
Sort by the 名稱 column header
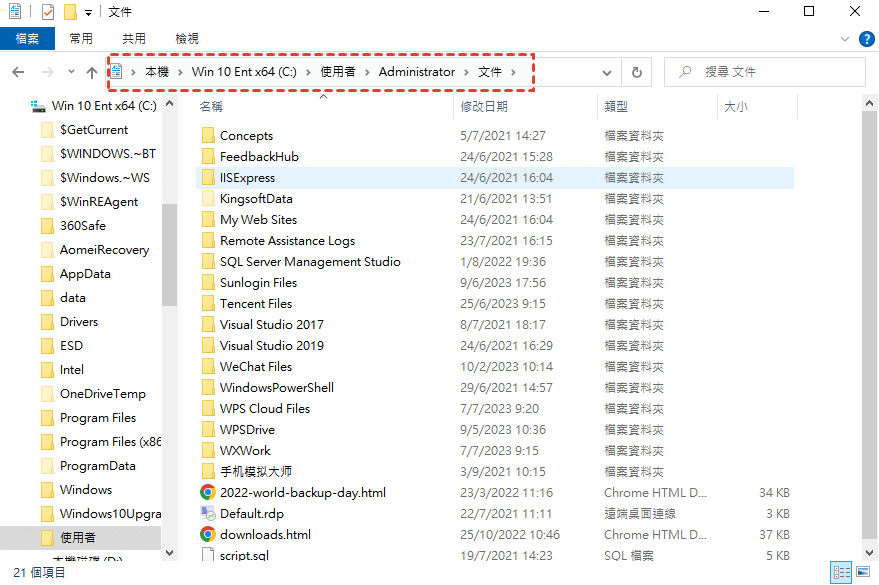pos(211,106)
